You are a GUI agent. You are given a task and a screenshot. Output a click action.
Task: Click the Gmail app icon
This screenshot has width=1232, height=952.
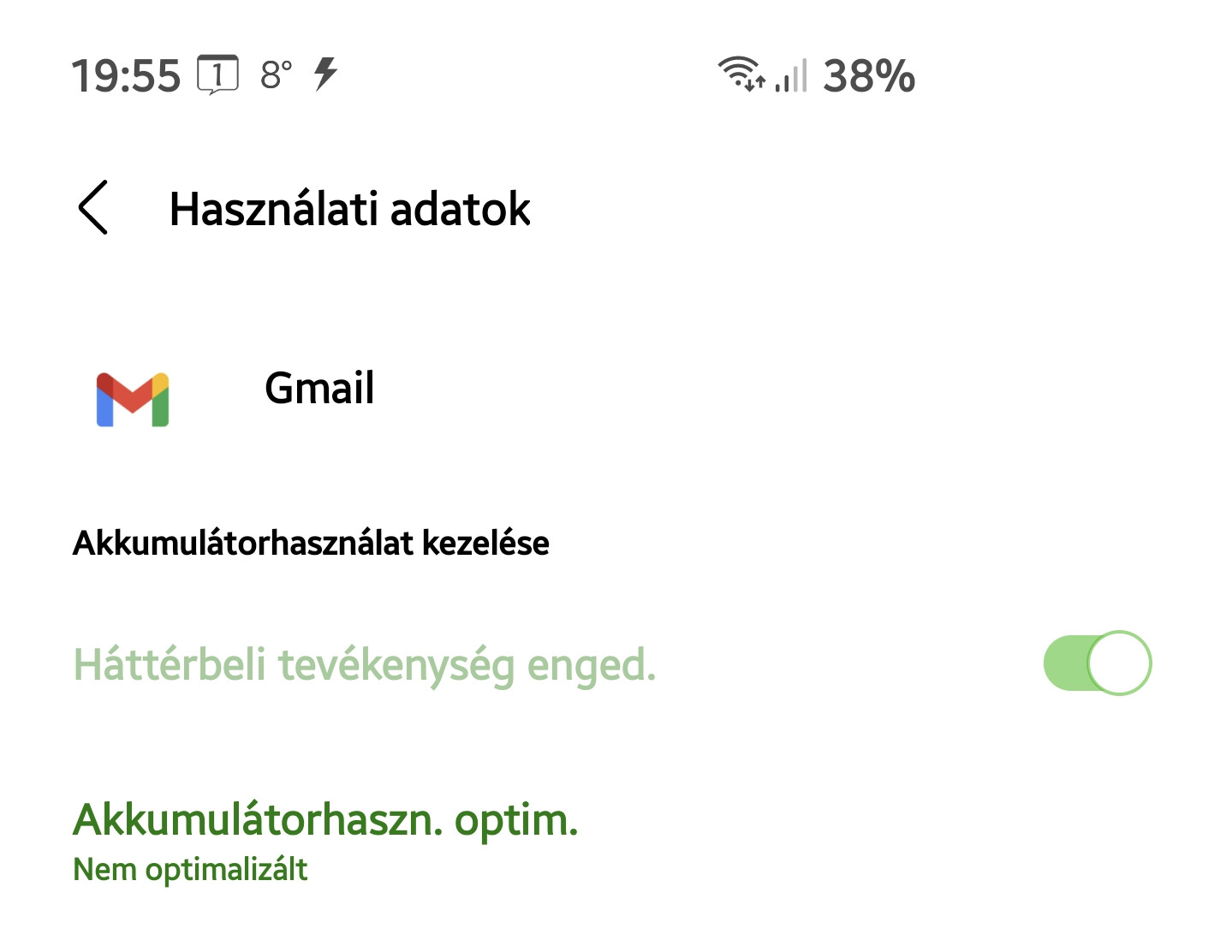(x=133, y=399)
